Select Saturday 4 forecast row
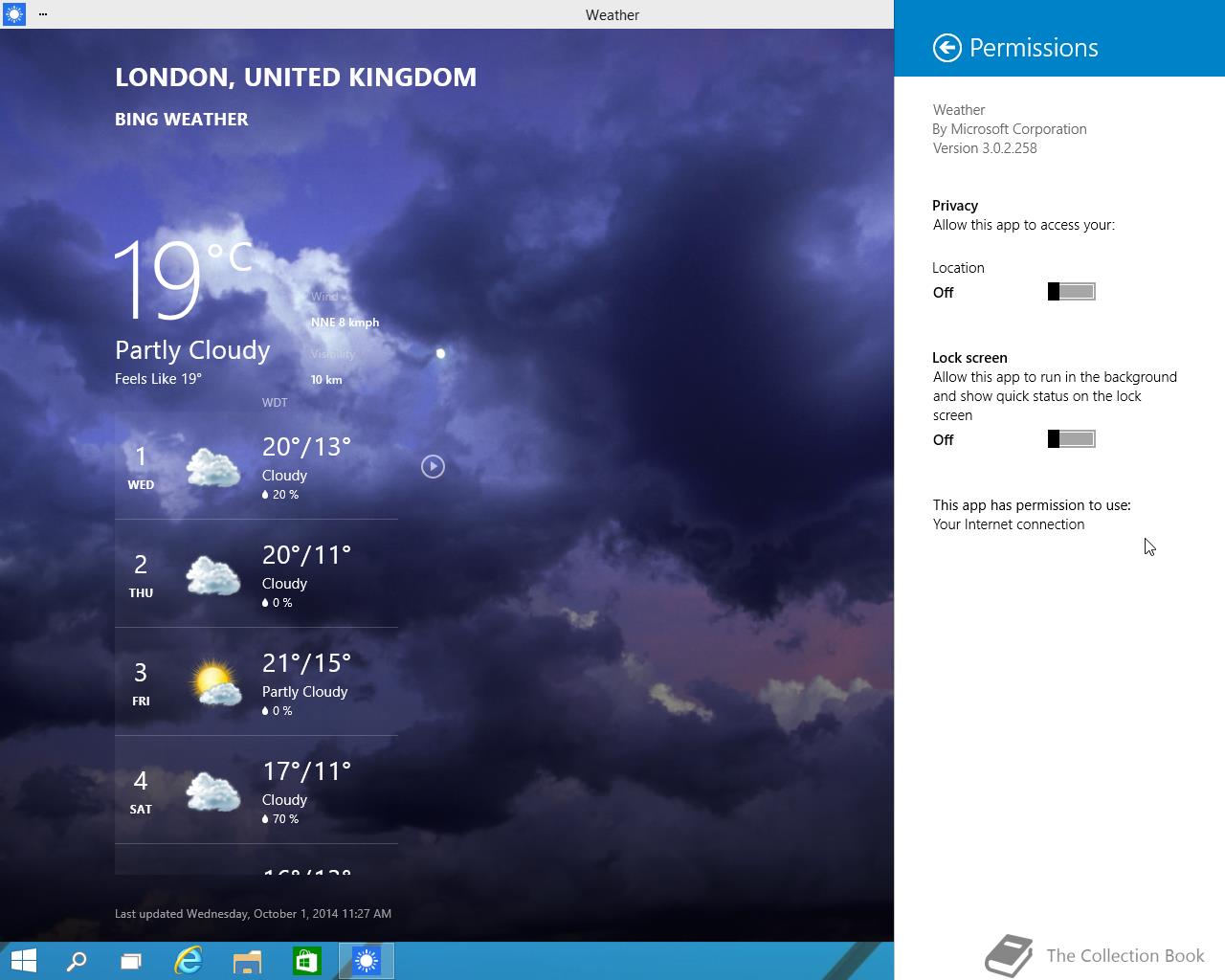The width and height of the screenshot is (1225, 980). [256, 791]
